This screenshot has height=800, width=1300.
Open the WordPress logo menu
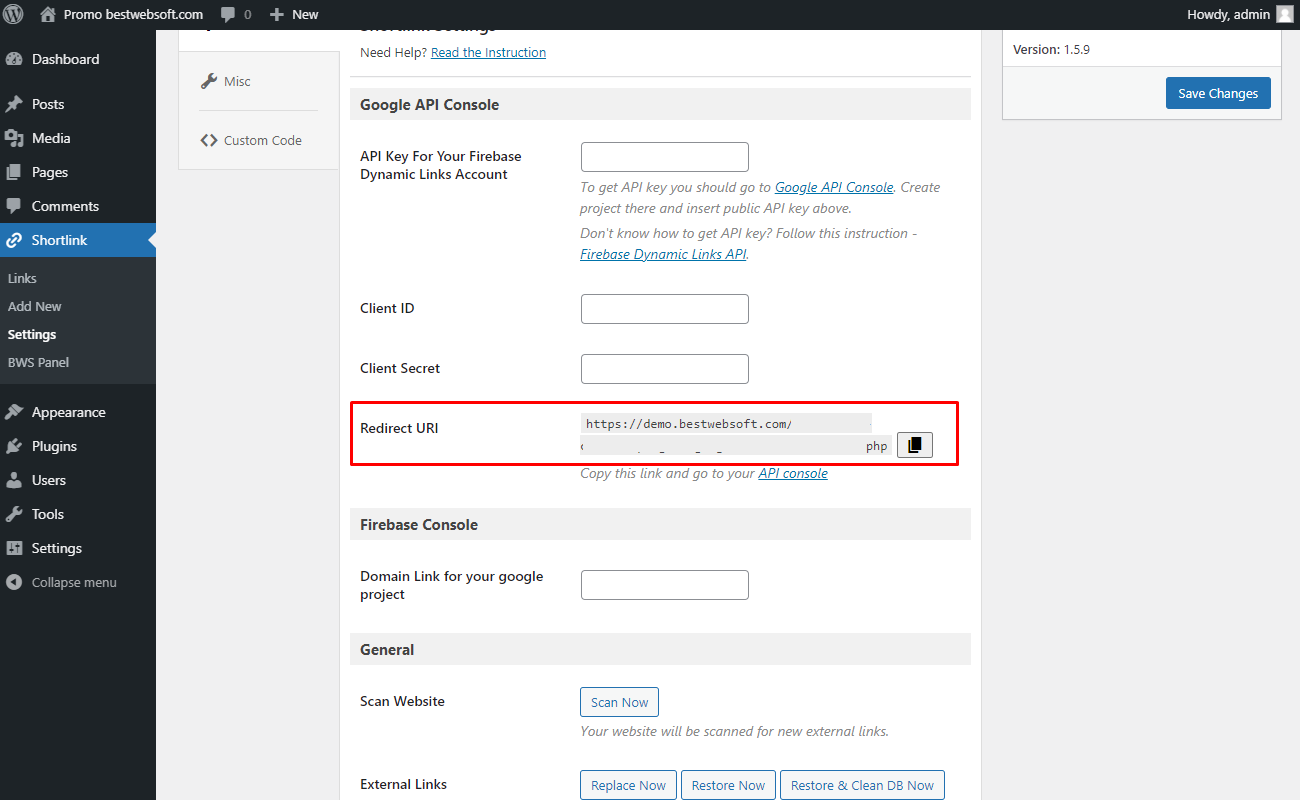[14, 14]
